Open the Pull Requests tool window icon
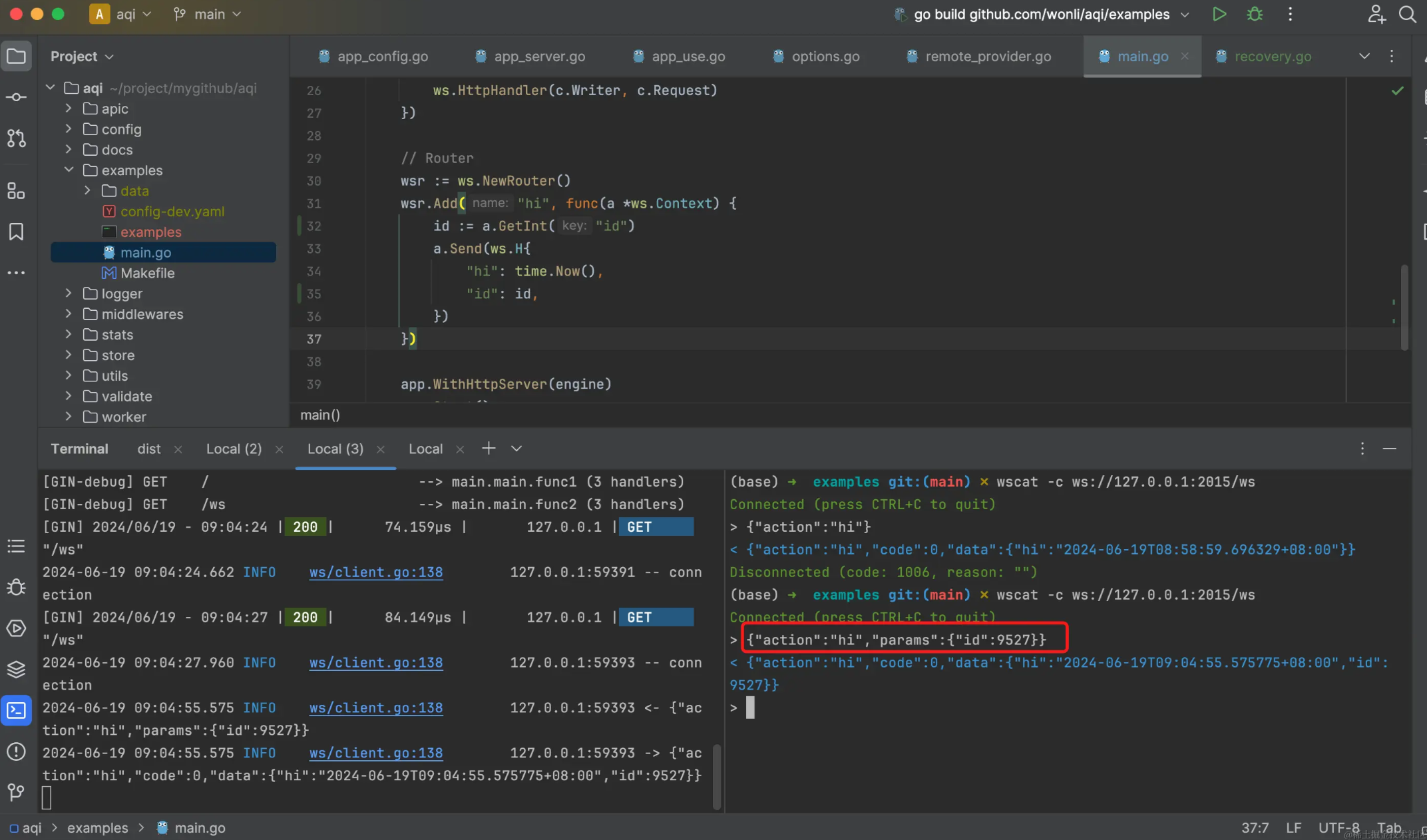 (16, 138)
